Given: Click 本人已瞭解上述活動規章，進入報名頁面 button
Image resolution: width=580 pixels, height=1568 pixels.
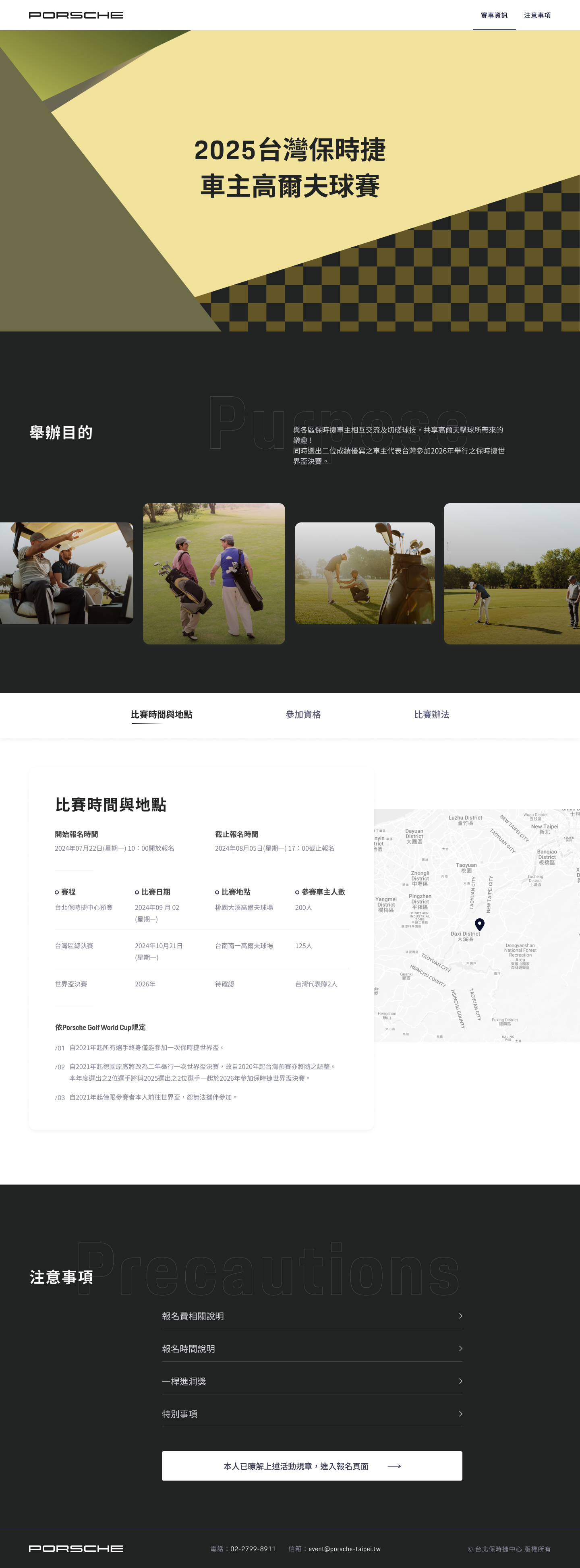Looking at the screenshot, I should click(x=312, y=1466).
